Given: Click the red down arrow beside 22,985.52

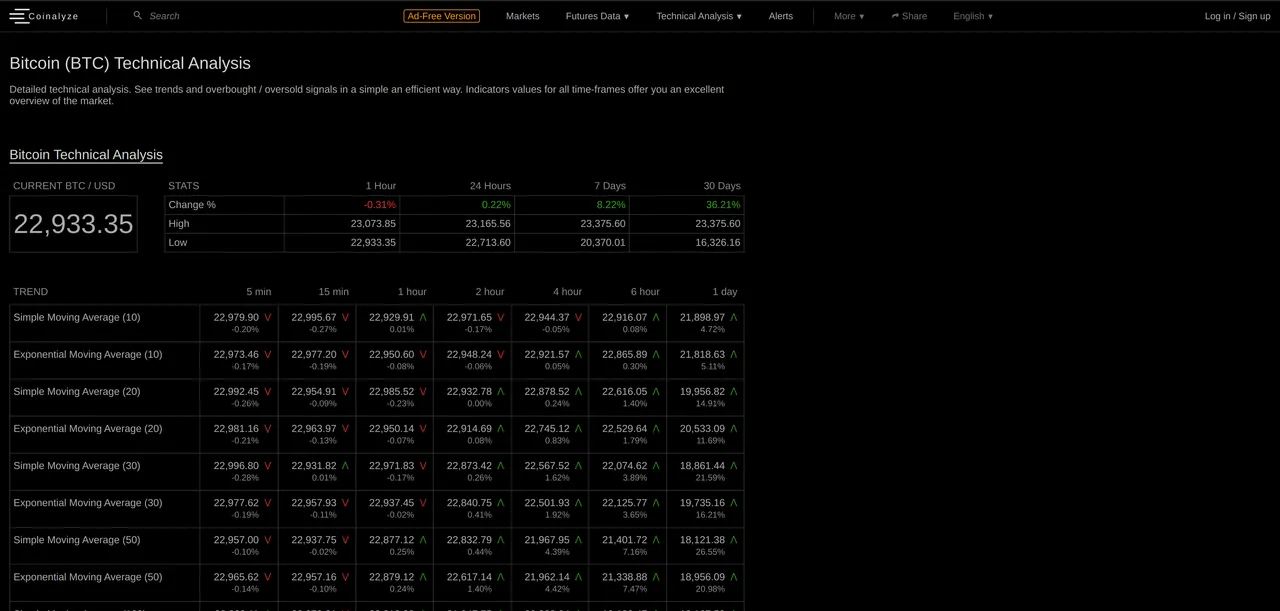Looking at the screenshot, I should click(x=423, y=392).
